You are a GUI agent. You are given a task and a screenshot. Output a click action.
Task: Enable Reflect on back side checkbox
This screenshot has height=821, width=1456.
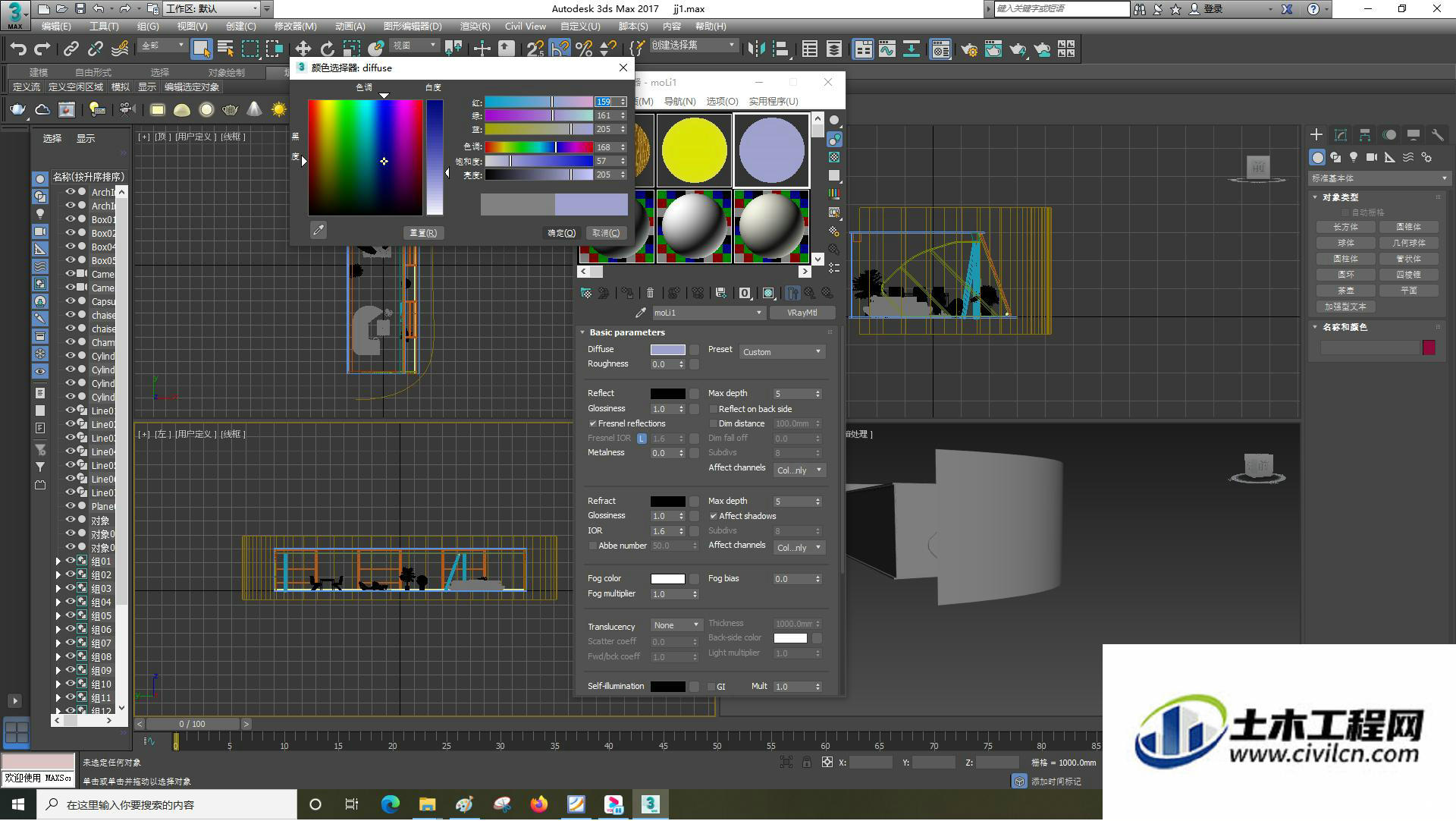pos(713,409)
